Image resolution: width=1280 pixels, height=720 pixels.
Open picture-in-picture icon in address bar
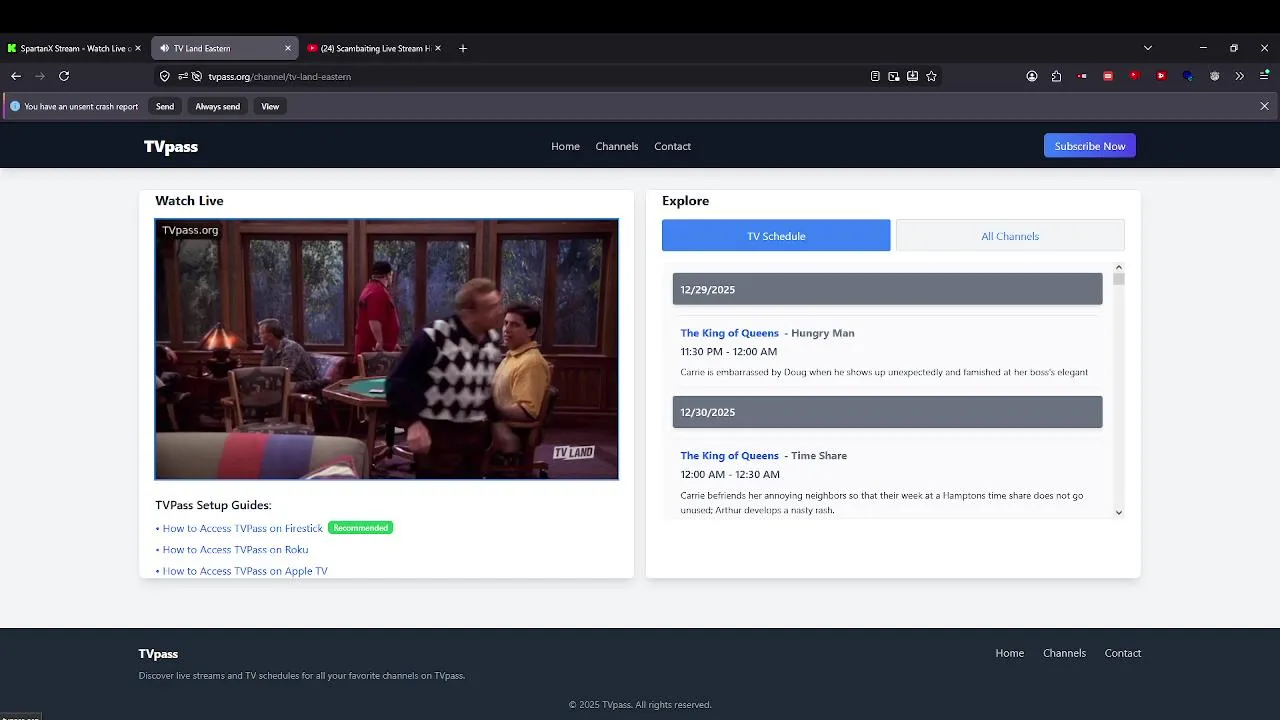coord(894,76)
